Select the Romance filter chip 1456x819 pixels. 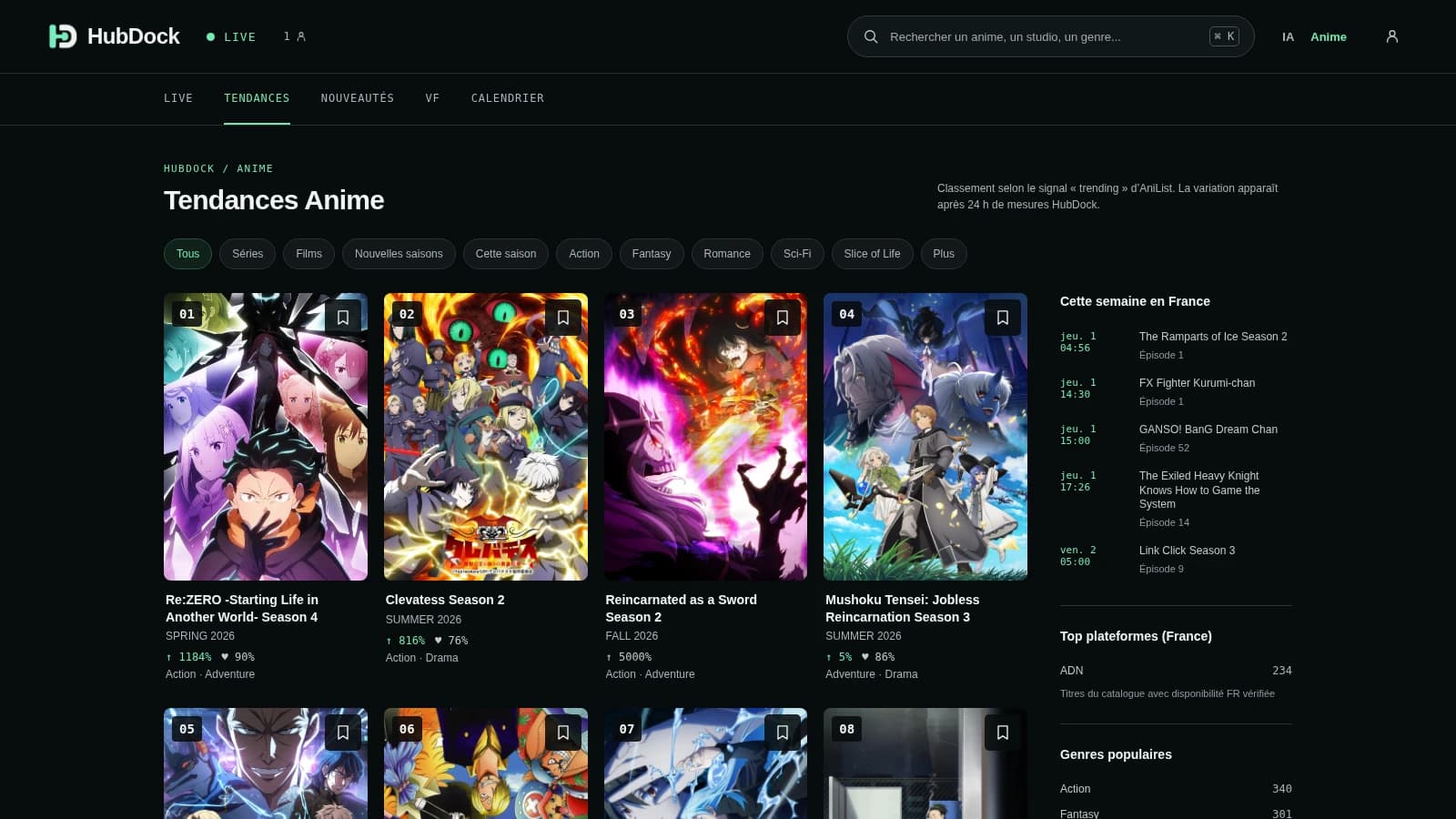point(727,254)
